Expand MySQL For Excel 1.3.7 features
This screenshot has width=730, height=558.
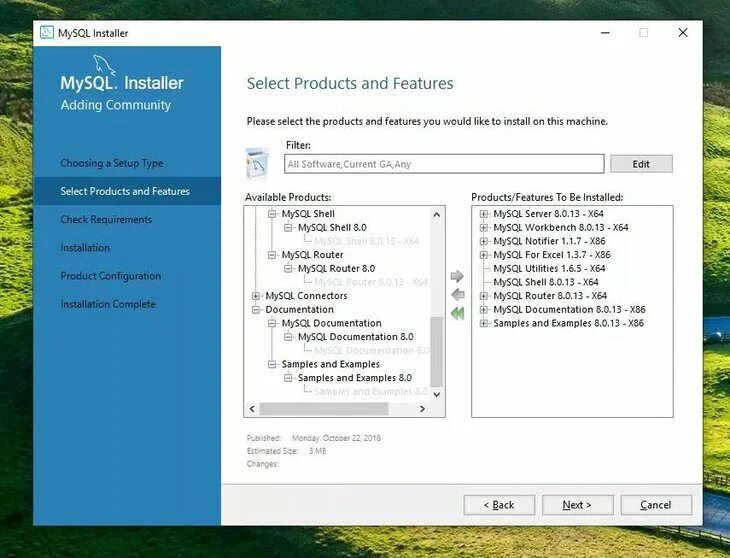[484, 255]
